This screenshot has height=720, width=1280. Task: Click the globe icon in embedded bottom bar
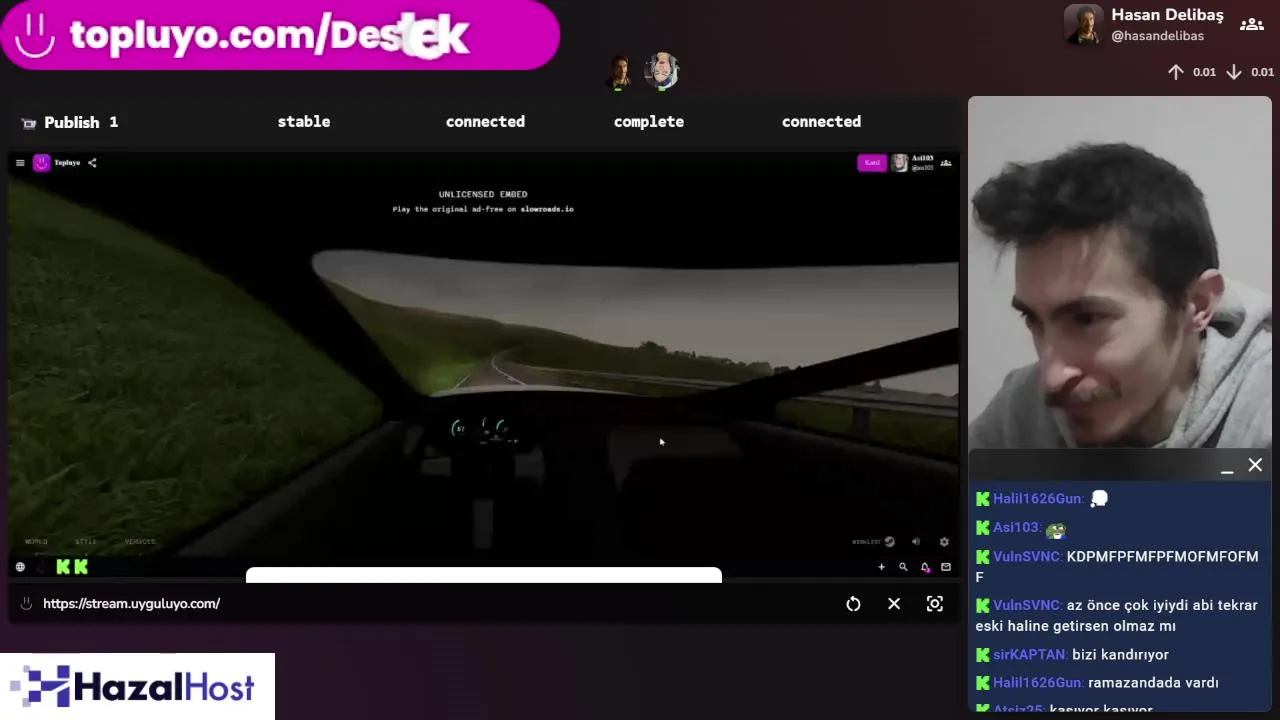(x=20, y=567)
